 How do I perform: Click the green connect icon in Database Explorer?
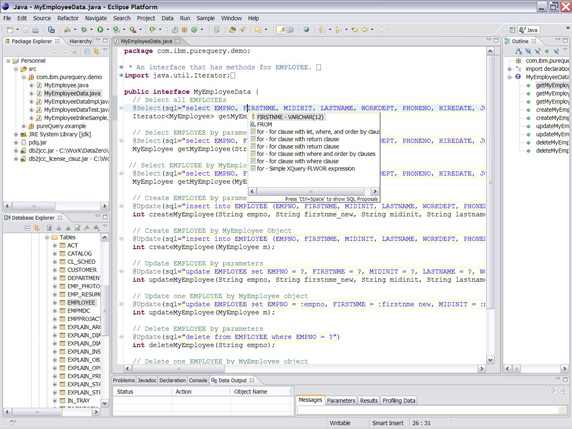(68, 228)
